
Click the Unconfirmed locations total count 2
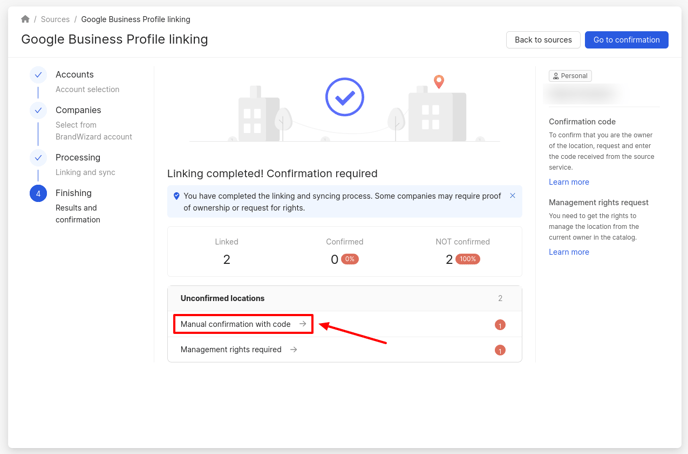(x=500, y=298)
